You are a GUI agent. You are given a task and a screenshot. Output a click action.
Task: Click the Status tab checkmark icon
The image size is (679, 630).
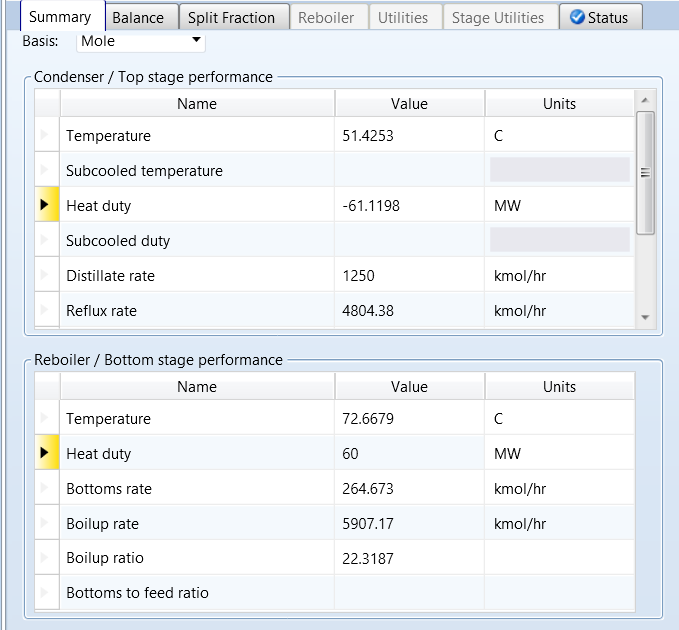click(577, 17)
